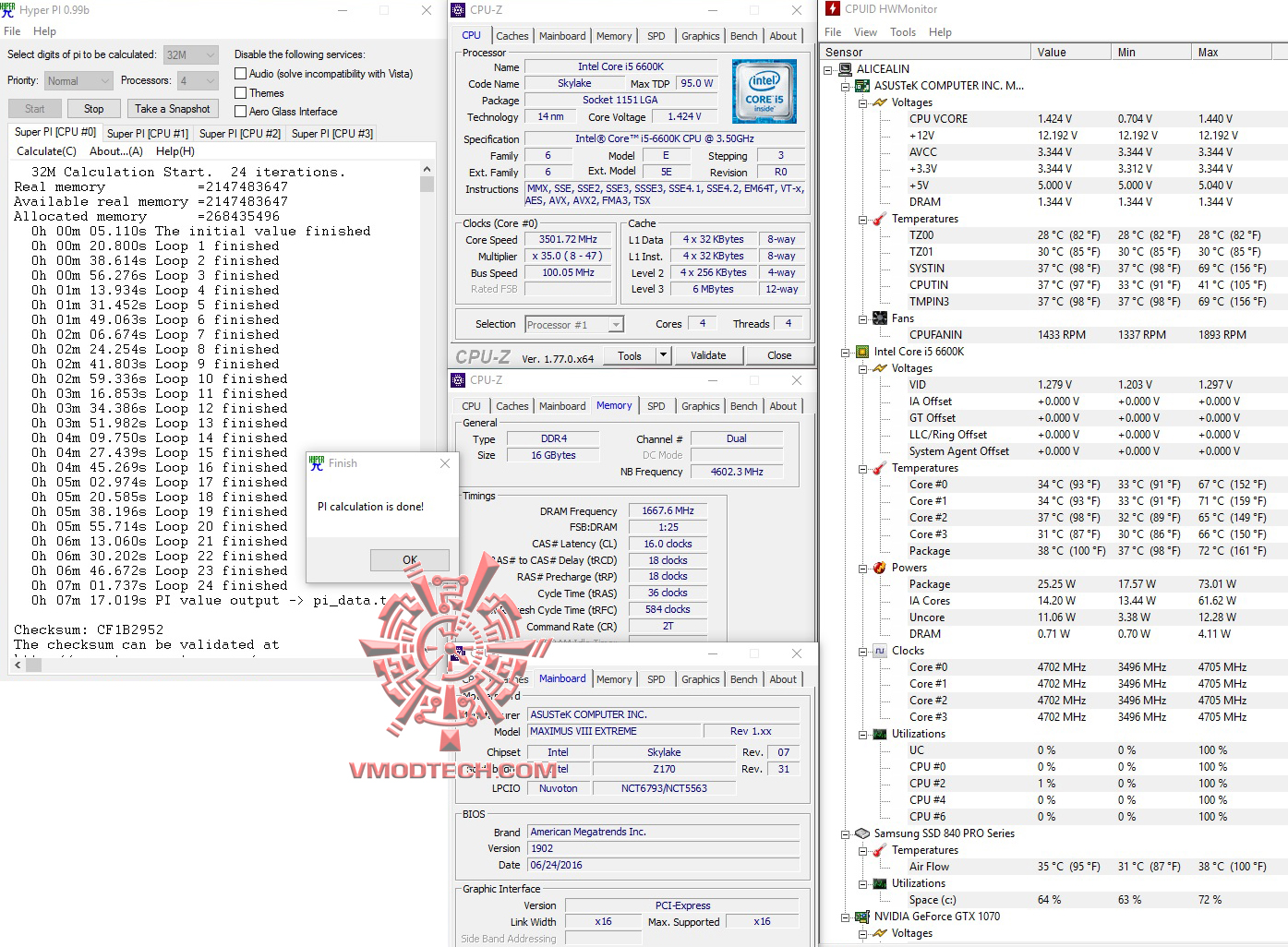Open Graphics tab in the CPU-Z Mainboard window

point(701,679)
